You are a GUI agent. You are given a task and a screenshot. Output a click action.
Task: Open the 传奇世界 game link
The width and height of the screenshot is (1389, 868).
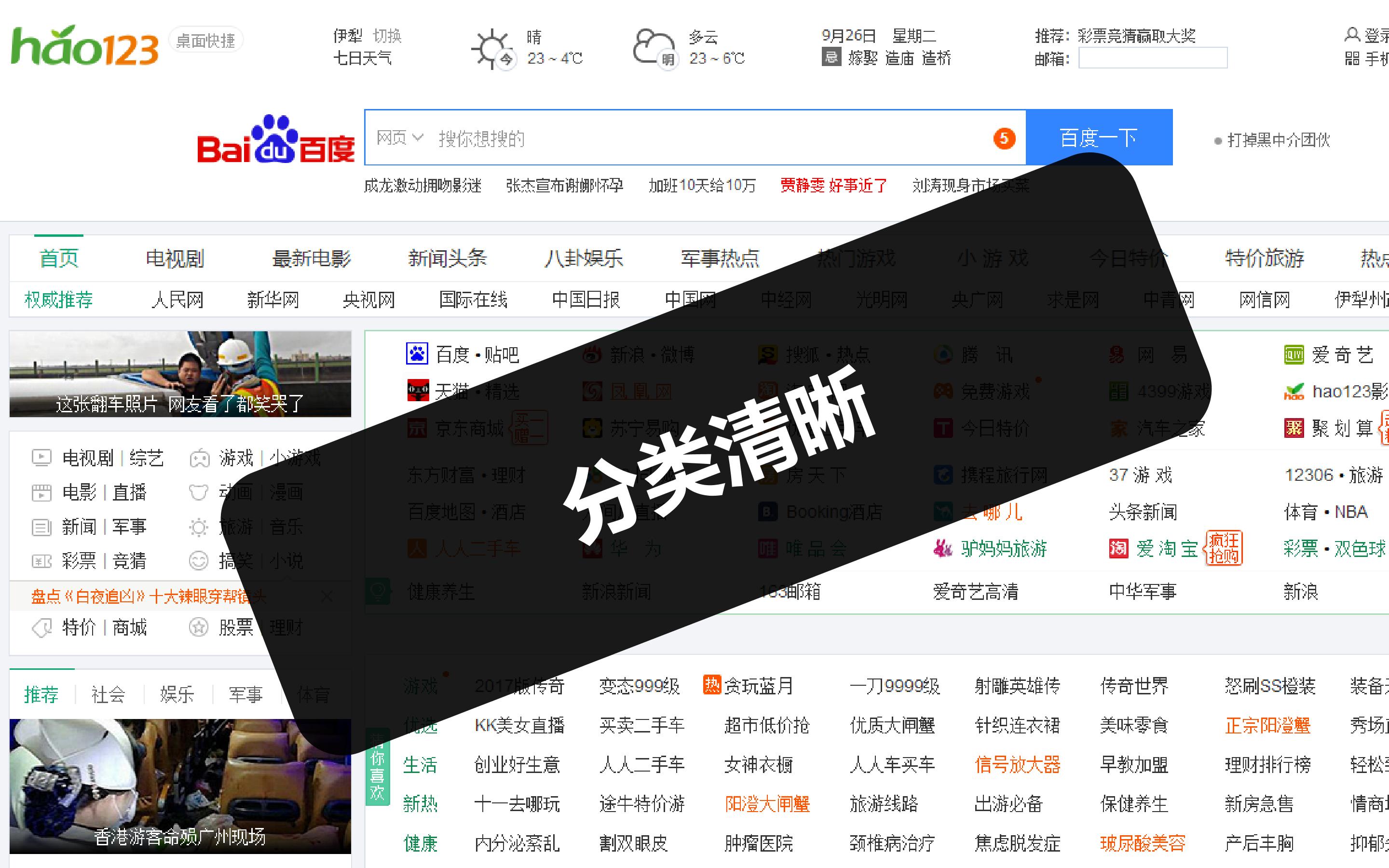[1134, 685]
